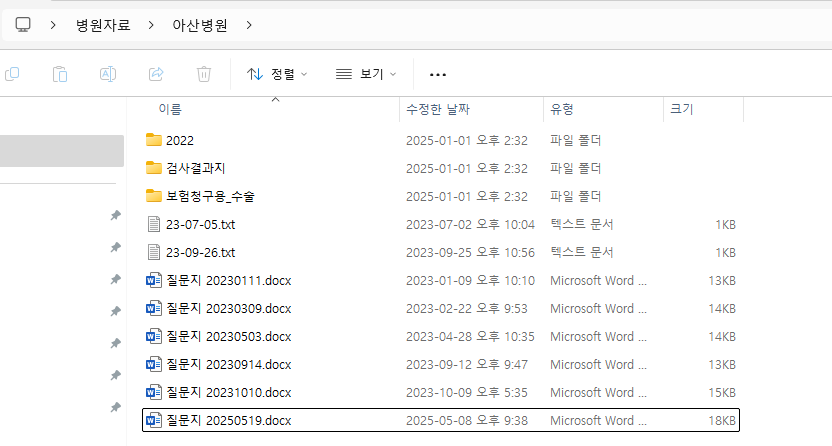Viewport: 832px width, 446px height.
Task: Expand chevron after 아산병원 breadcrumb
Action: 249,25
